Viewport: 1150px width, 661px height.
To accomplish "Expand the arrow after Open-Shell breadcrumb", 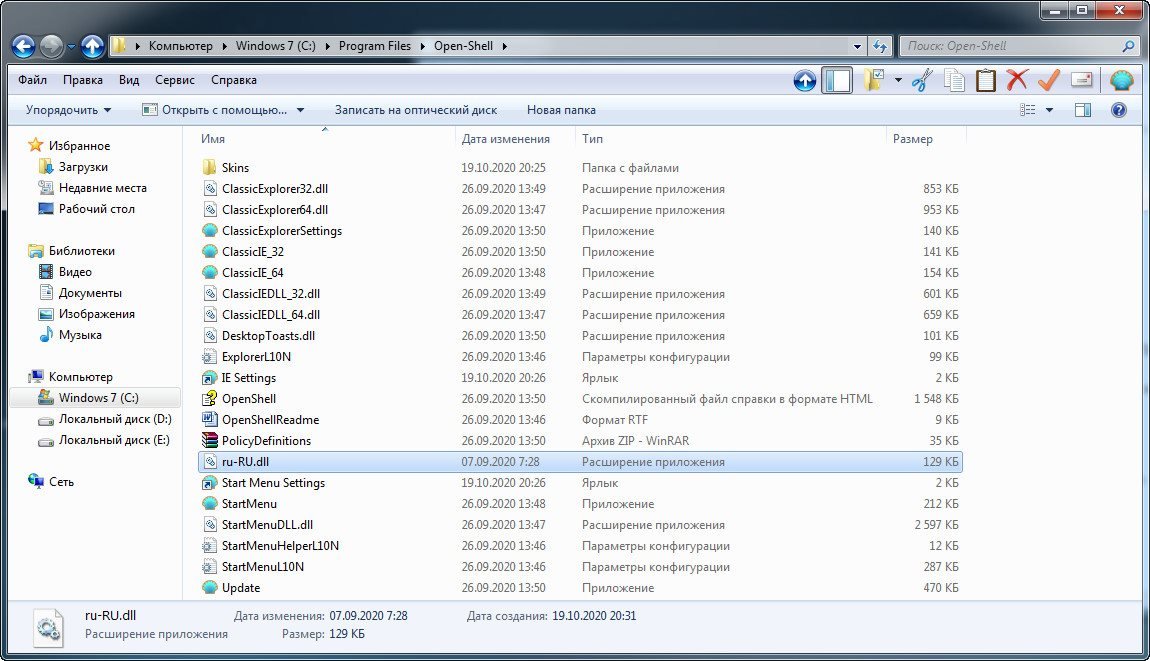I will tap(505, 46).
